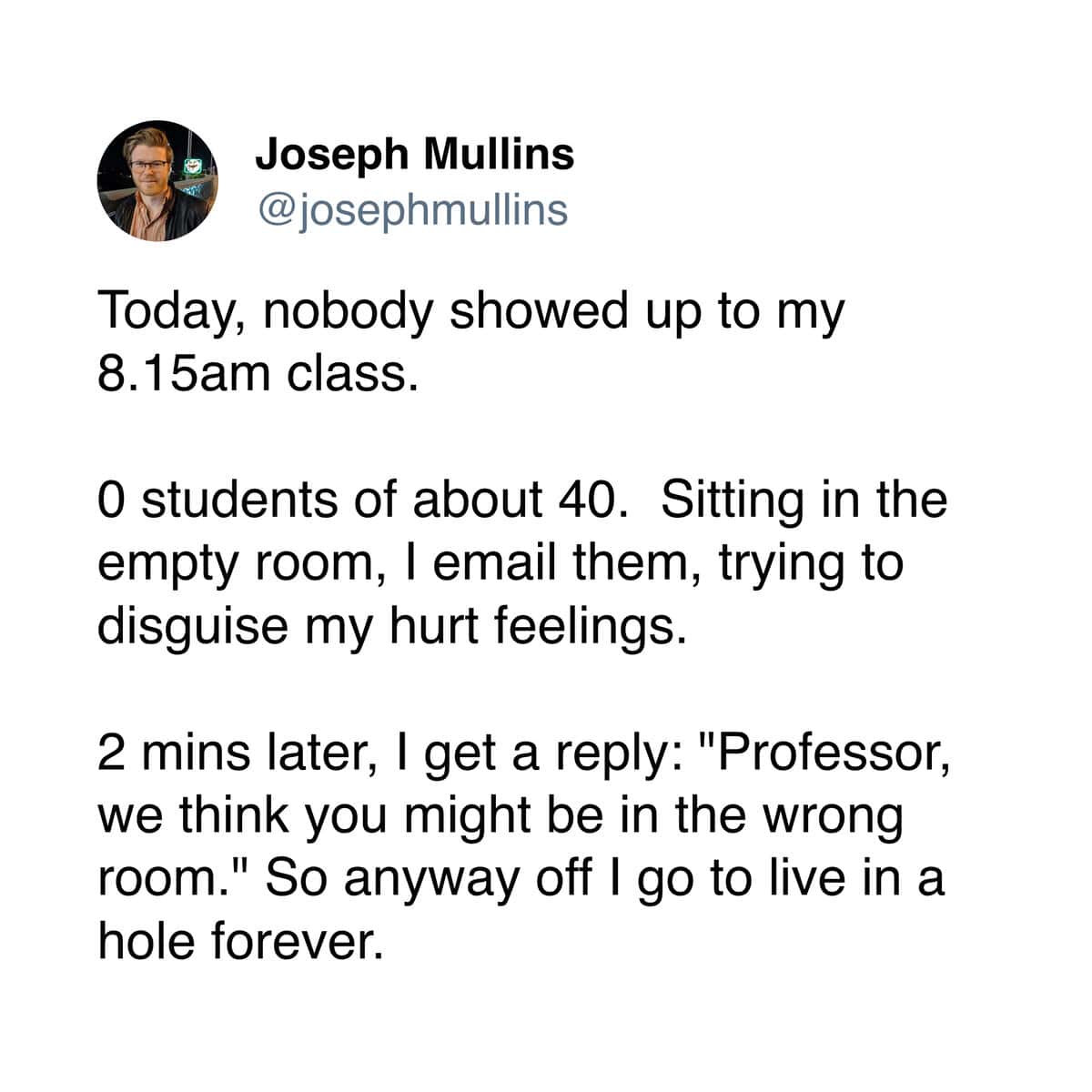
Task: Open Joseph Mullins' profile avatar photo
Action: (157, 180)
